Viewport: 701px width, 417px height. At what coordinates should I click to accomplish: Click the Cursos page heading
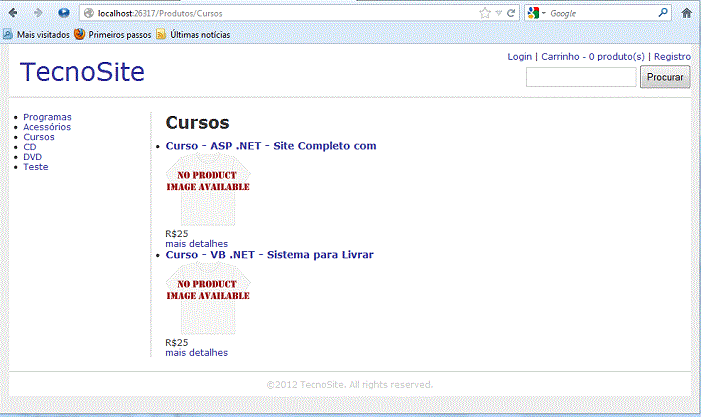point(197,123)
